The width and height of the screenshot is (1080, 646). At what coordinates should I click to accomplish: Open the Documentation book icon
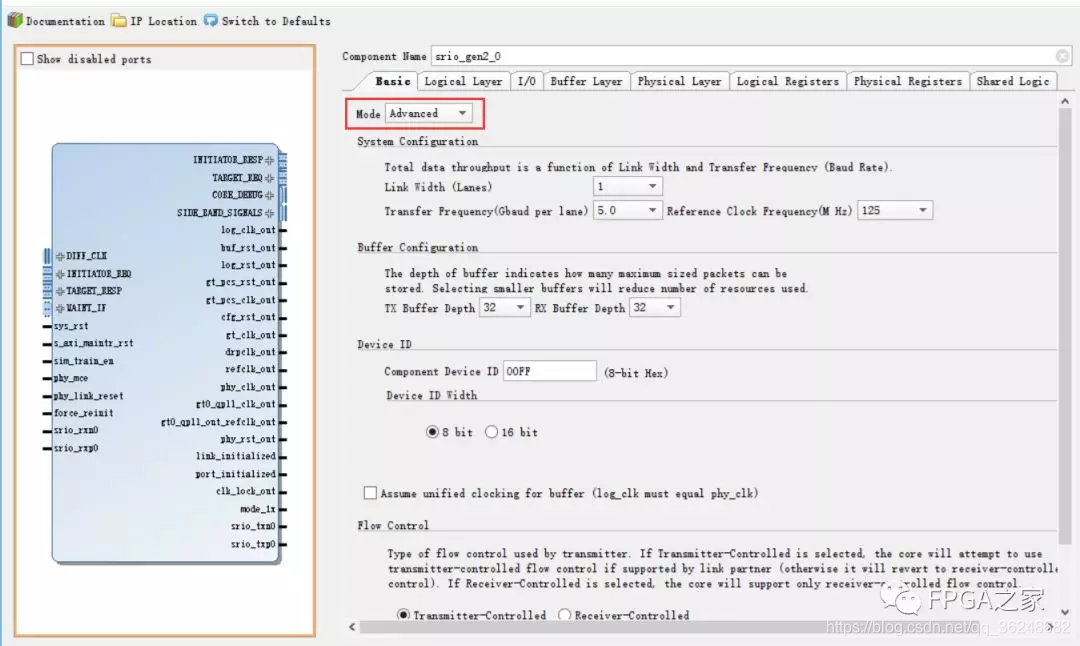point(15,20)
